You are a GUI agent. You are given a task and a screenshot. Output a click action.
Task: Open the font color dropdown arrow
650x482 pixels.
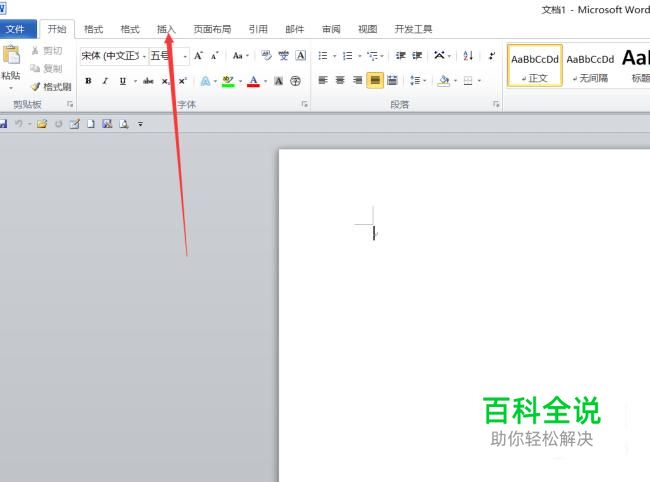pos(265,81)
